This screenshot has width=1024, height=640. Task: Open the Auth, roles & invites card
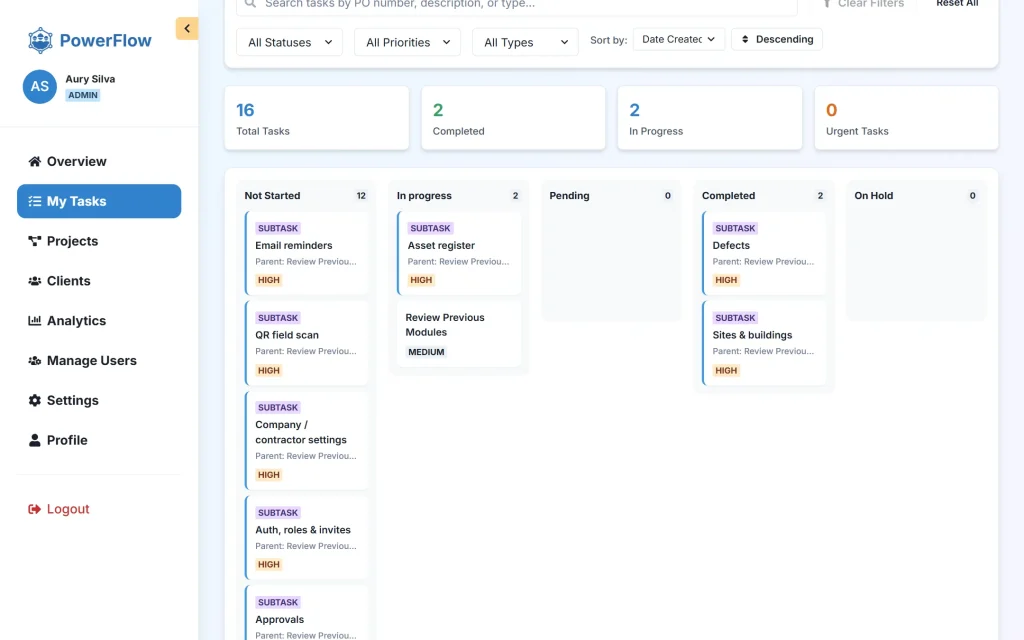click(x=307, y=537)
